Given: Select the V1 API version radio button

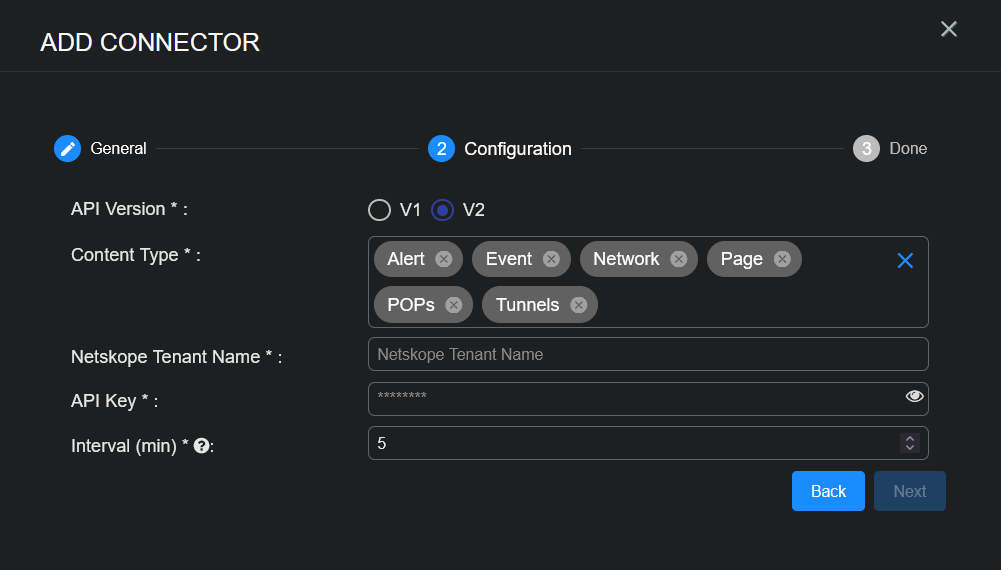Looking at the screenshot, I should click(x=380, y=210).
